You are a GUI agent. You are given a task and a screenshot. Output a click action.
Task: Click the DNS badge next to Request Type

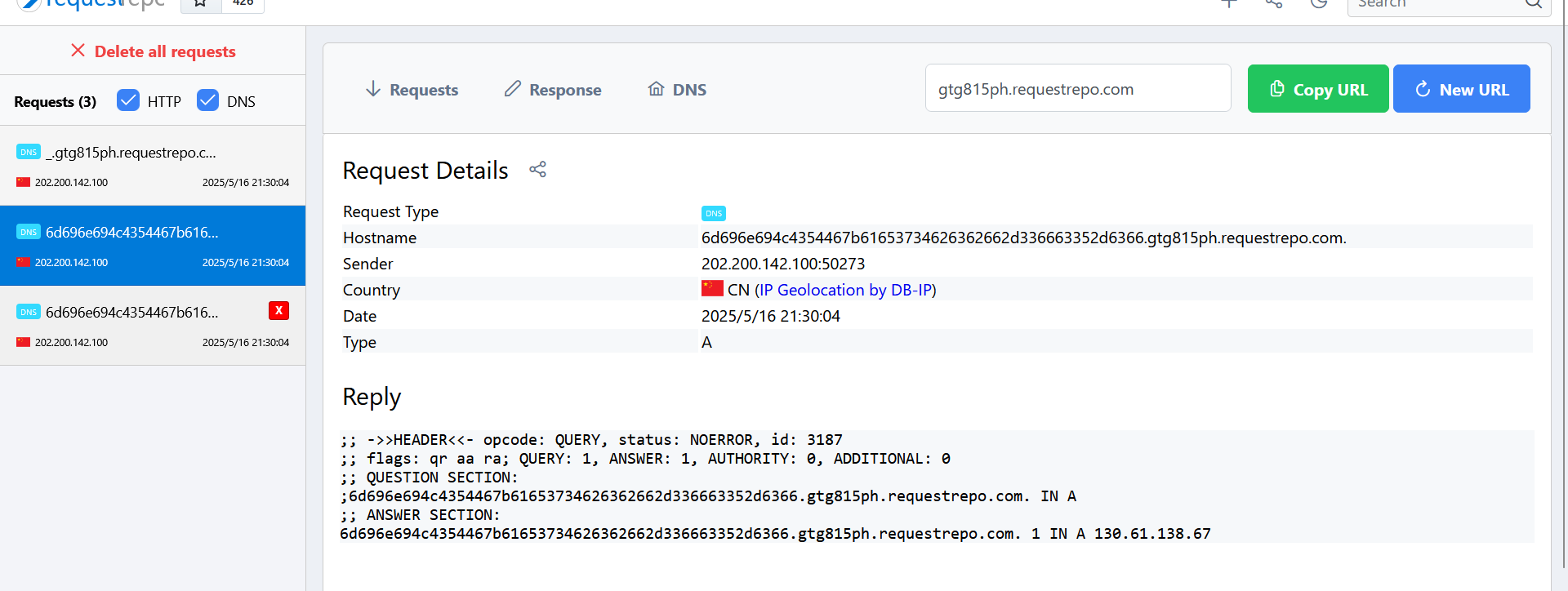pyautogui.click(x=714, y=213)
